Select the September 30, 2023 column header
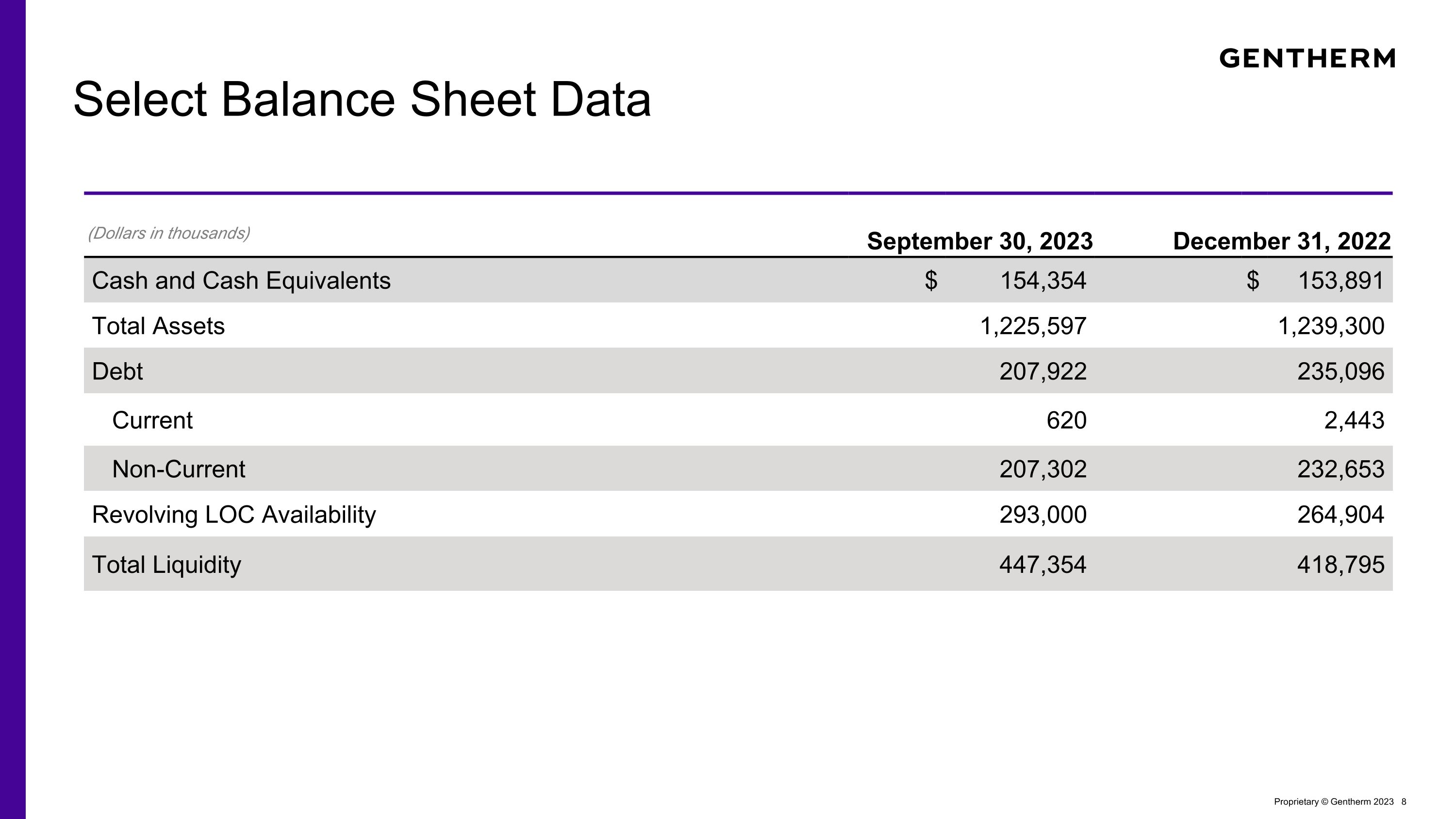Viewport: 1456px width, 819px height. point(979,241)
